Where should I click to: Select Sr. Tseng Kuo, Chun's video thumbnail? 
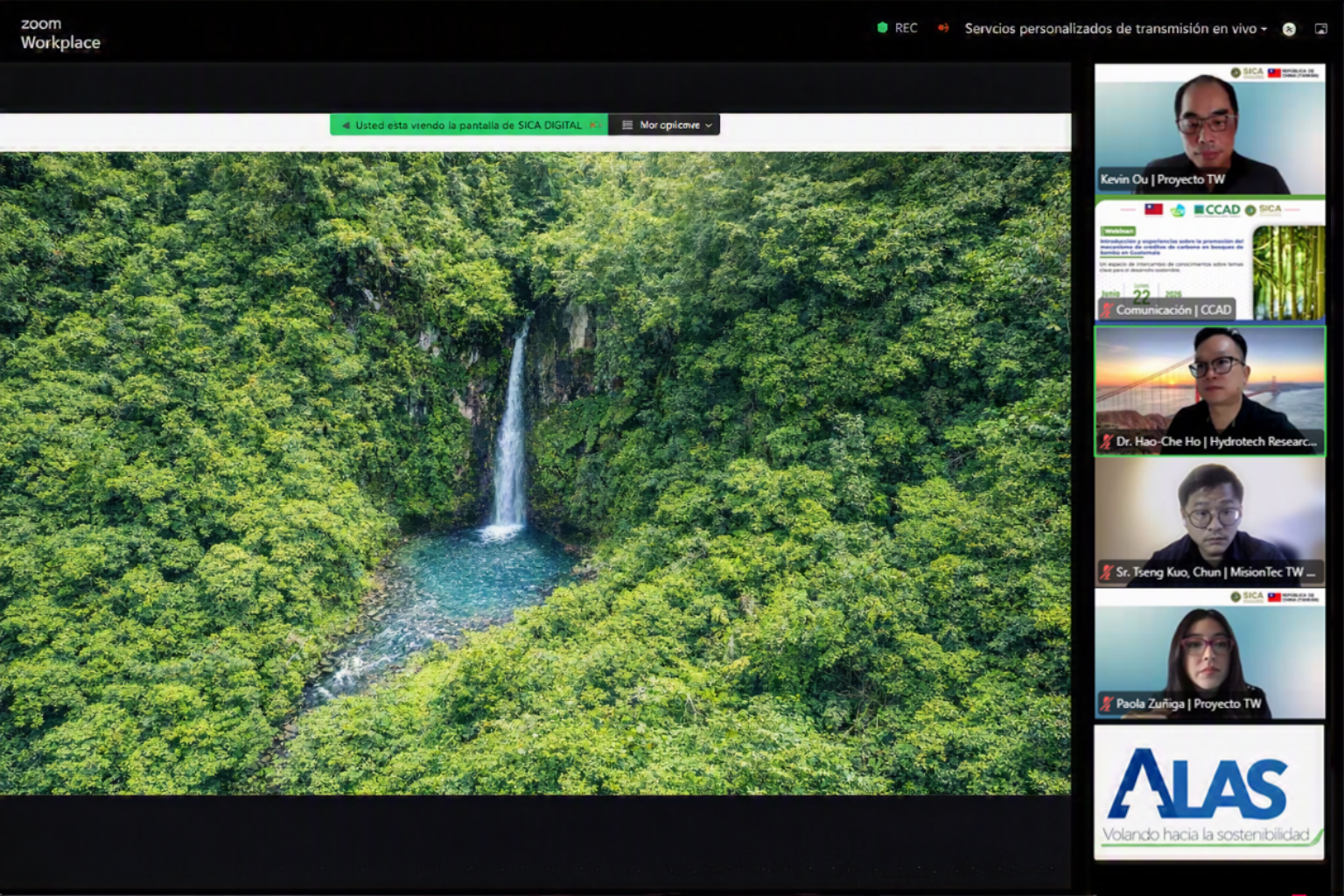pos(1209,521)
